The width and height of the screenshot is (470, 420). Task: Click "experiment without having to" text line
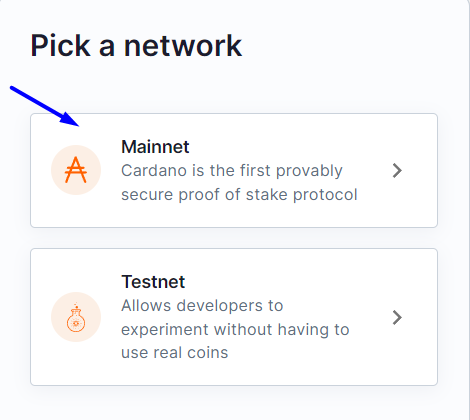(x=235, y=330)
